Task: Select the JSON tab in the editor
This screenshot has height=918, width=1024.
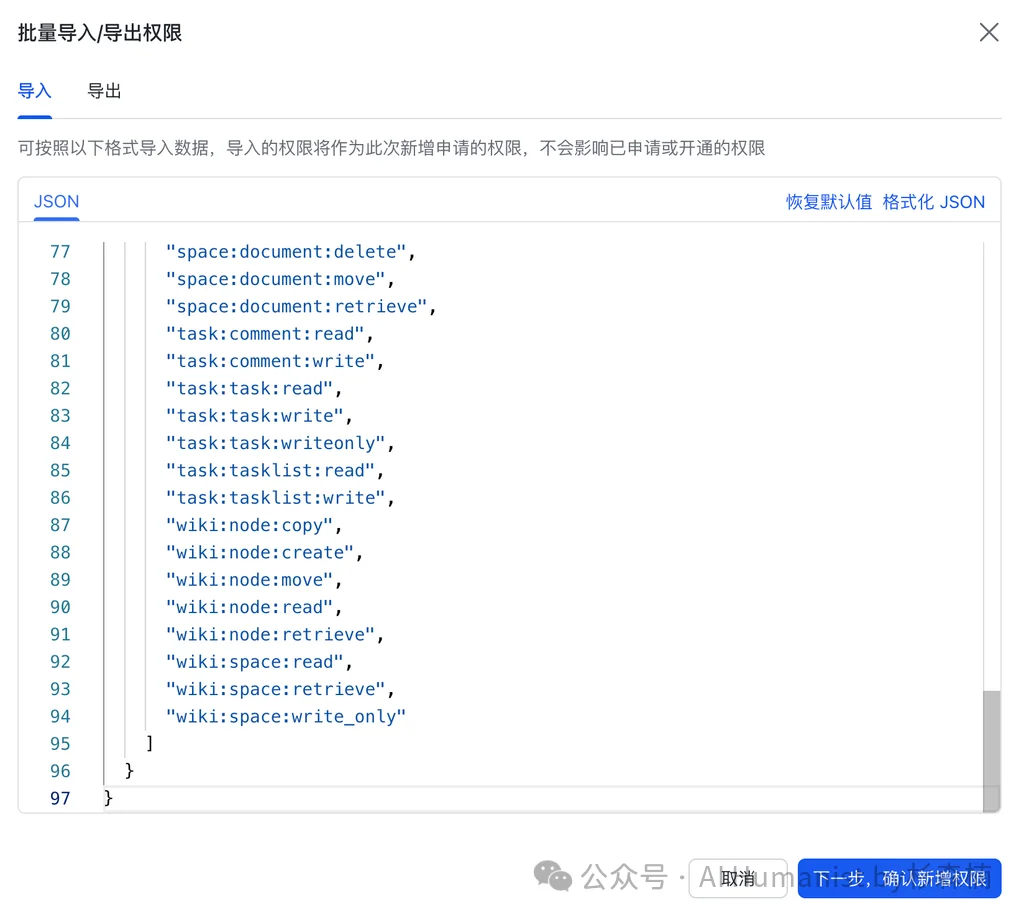Action: (56, 201)
